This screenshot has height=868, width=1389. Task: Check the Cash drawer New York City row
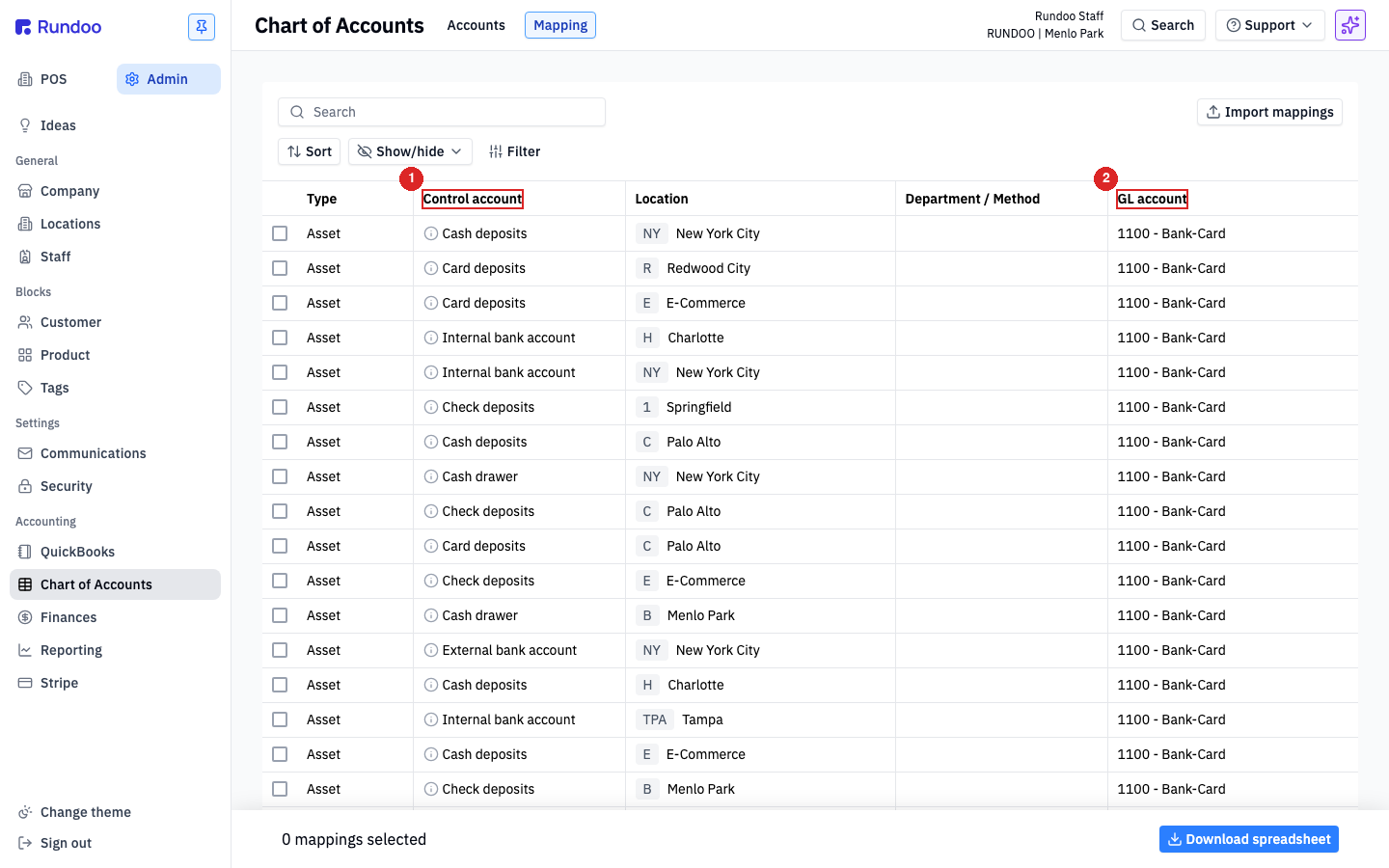280,476
